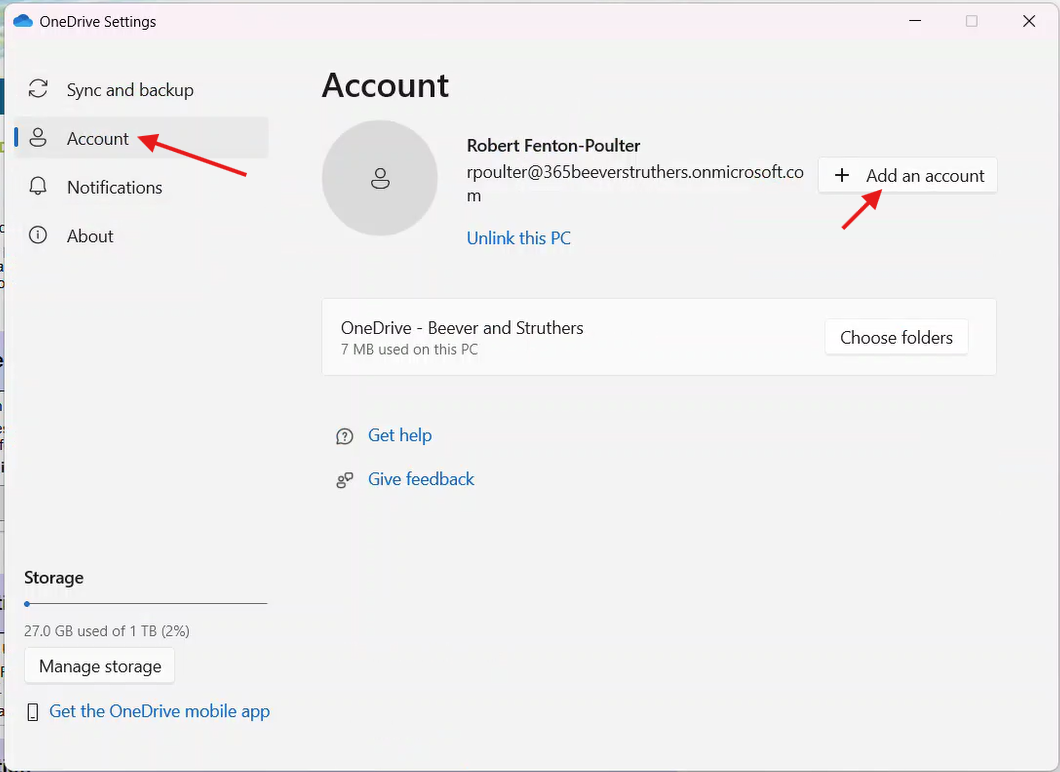Switch to the Notifications settings page
Viewport: 1060px width, 772px height.
point(114,187)
